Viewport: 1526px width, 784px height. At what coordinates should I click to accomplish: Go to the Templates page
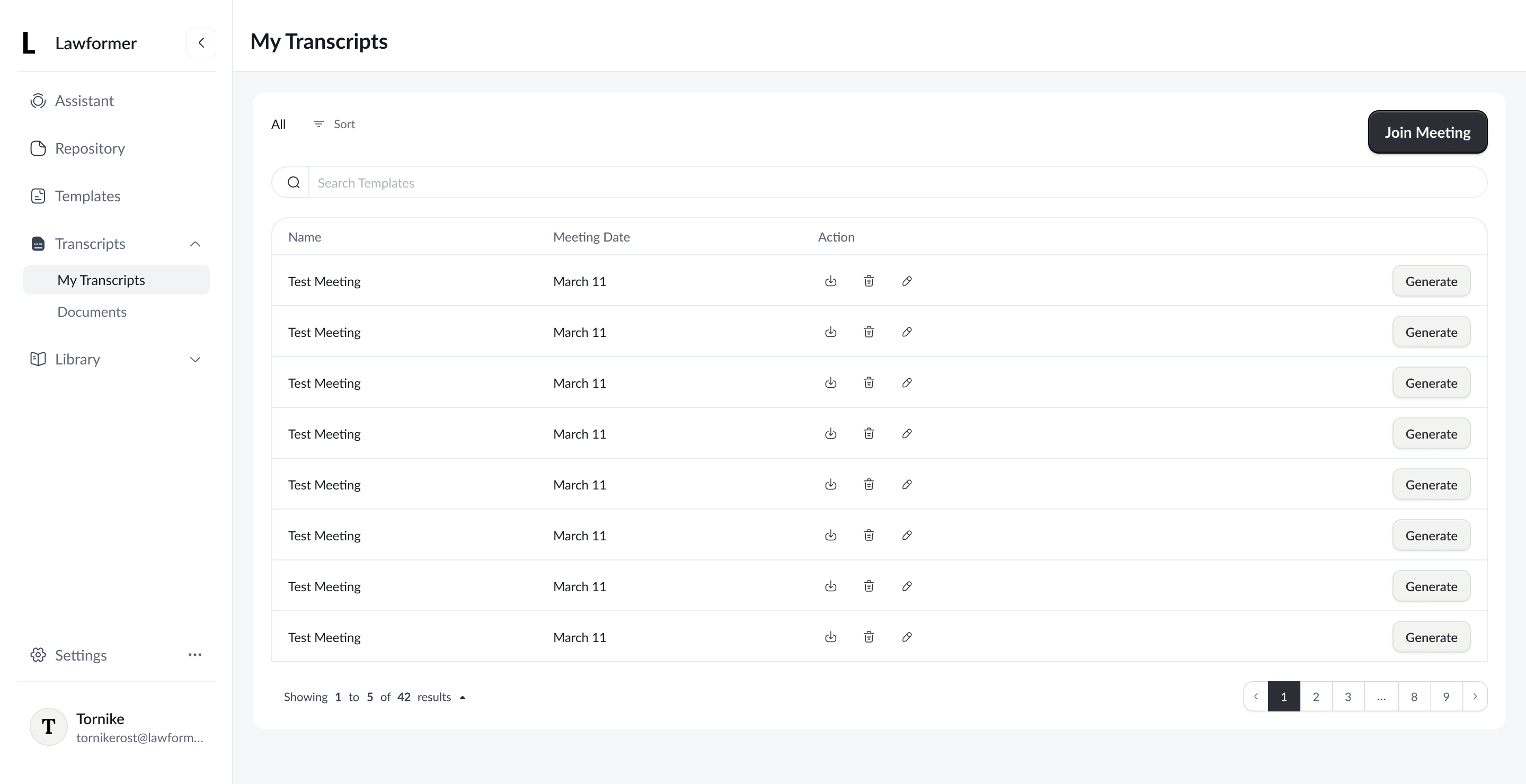coord(87,196)
